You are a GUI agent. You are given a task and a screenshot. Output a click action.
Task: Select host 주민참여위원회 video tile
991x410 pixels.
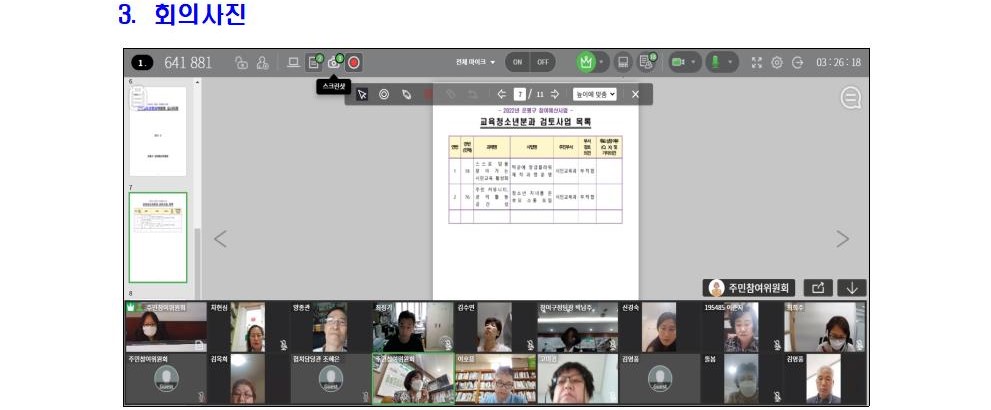(166, 327)
